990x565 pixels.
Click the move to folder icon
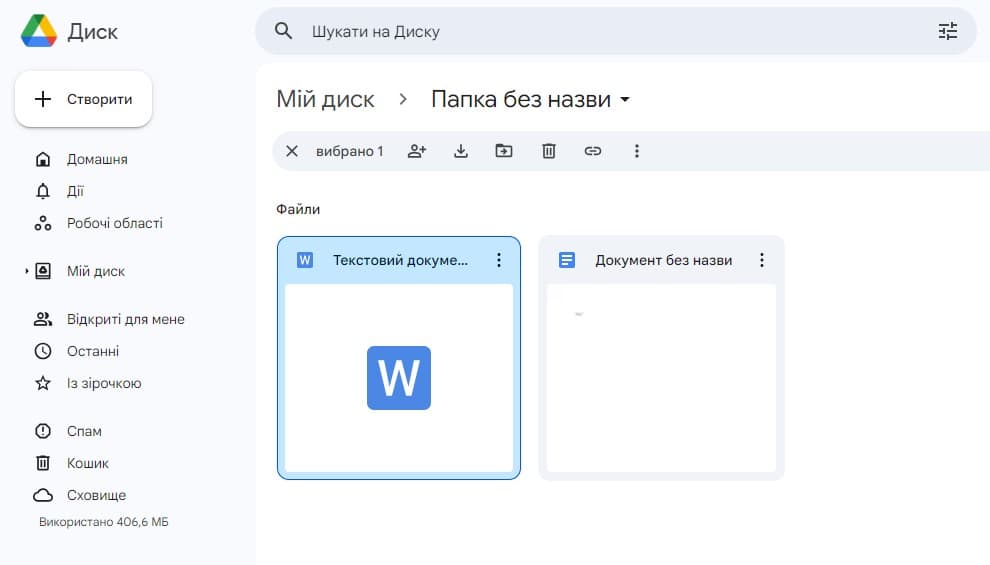504,151
